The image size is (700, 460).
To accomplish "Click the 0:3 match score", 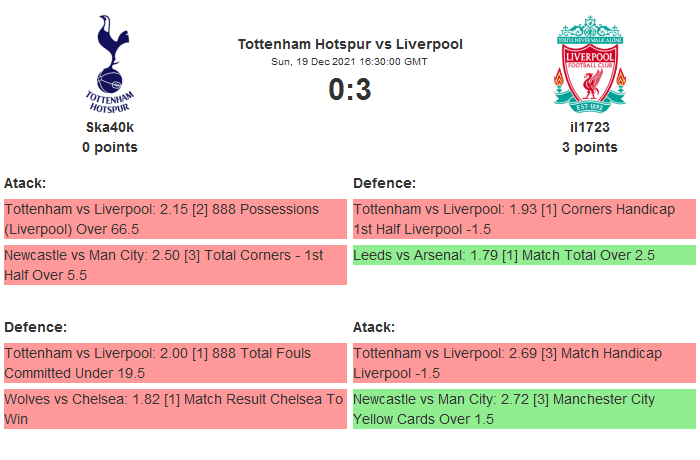I will coord(350,90).
